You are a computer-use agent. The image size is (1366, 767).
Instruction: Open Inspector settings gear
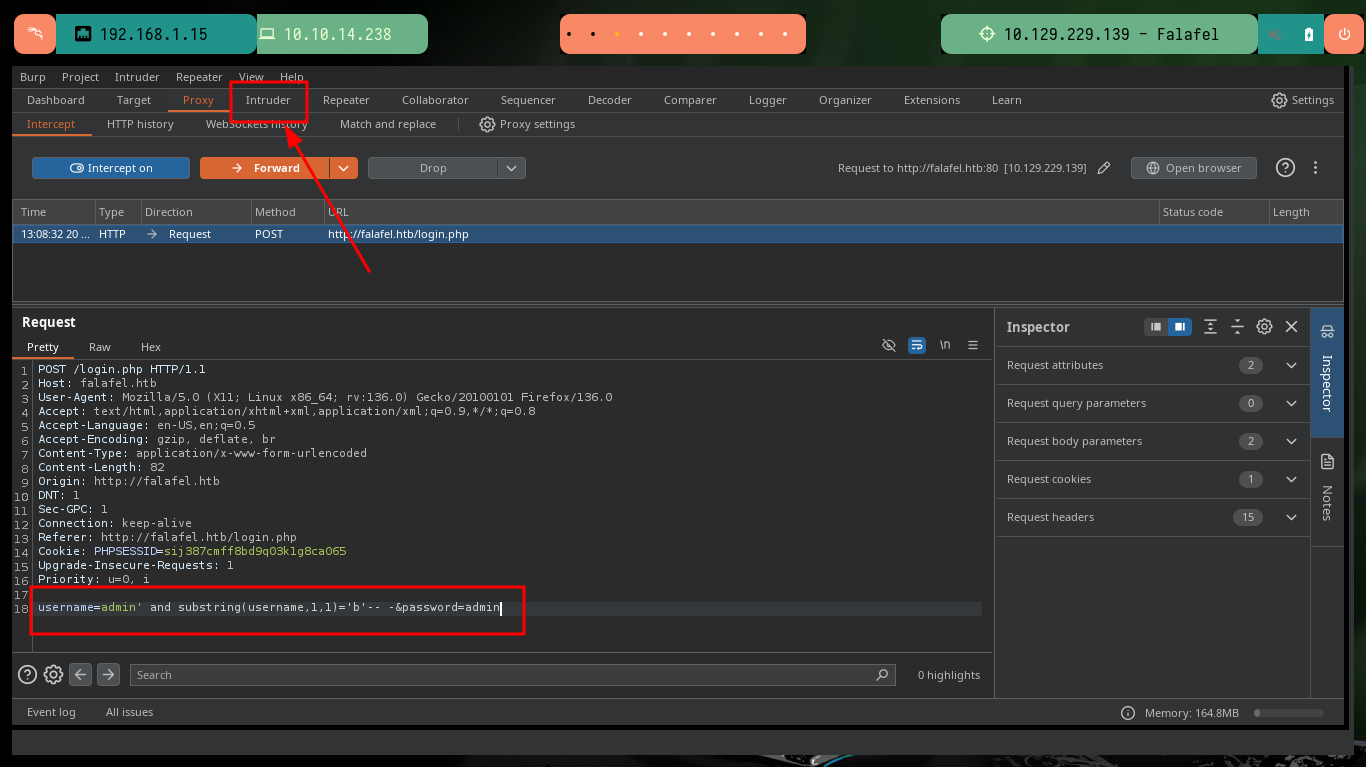pyautogui.click(x=1264, y=327)
